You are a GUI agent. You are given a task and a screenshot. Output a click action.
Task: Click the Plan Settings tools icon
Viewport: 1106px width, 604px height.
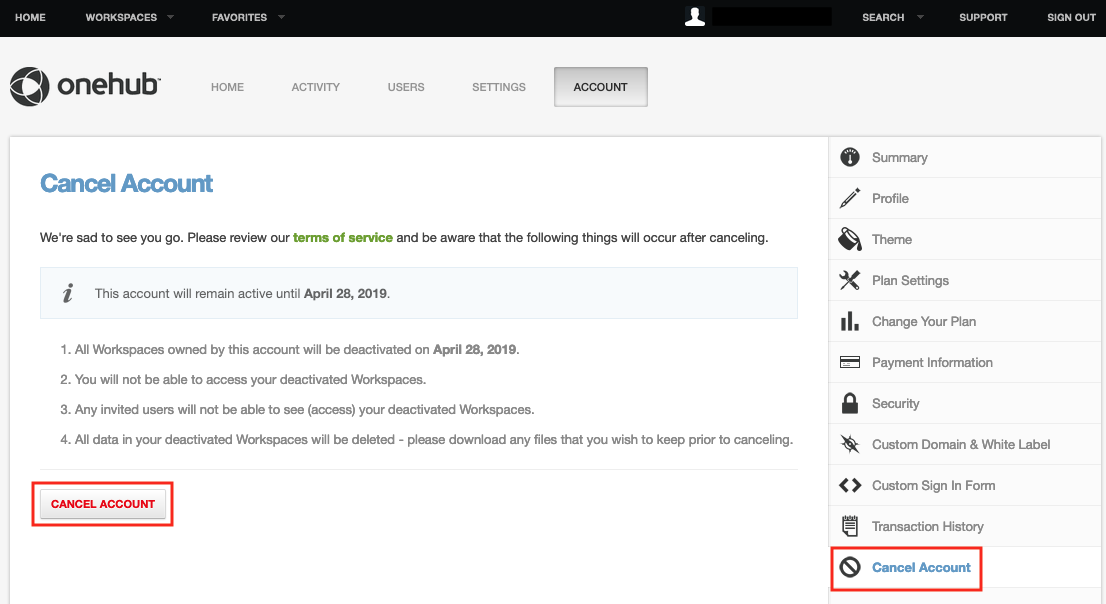point(850,280)
